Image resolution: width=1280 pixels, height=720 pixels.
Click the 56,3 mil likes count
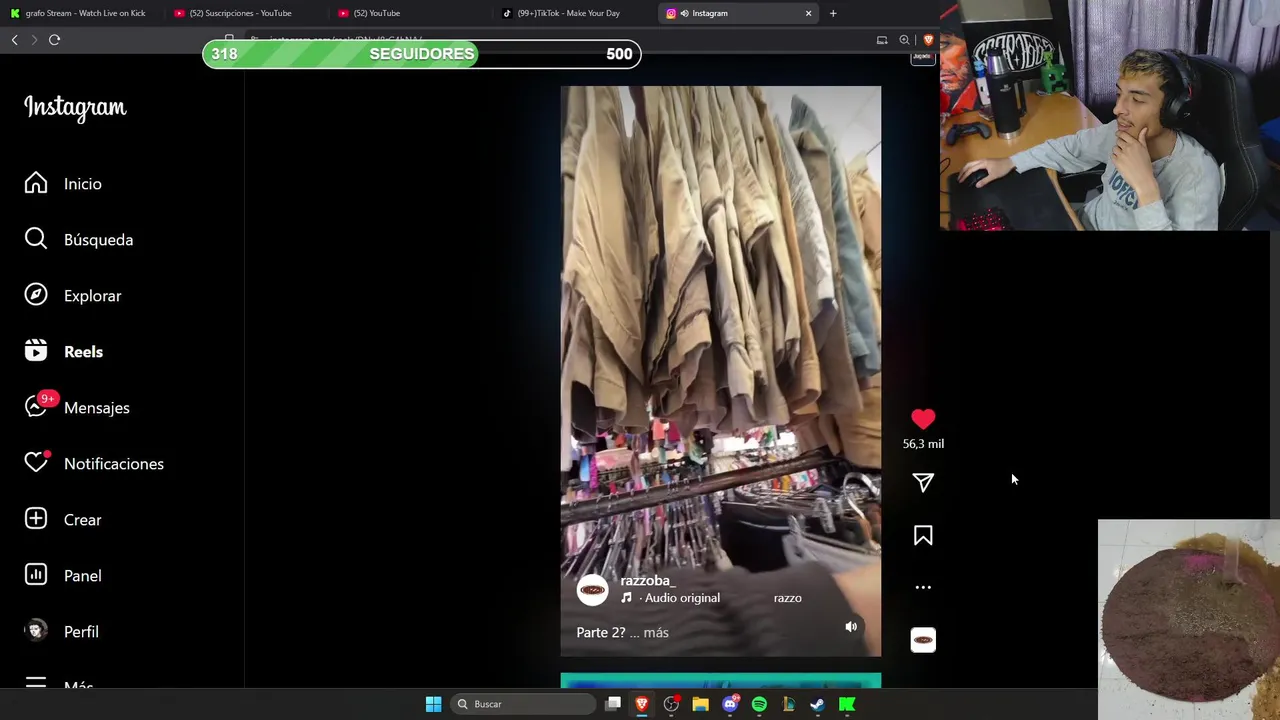pos(923,444)
